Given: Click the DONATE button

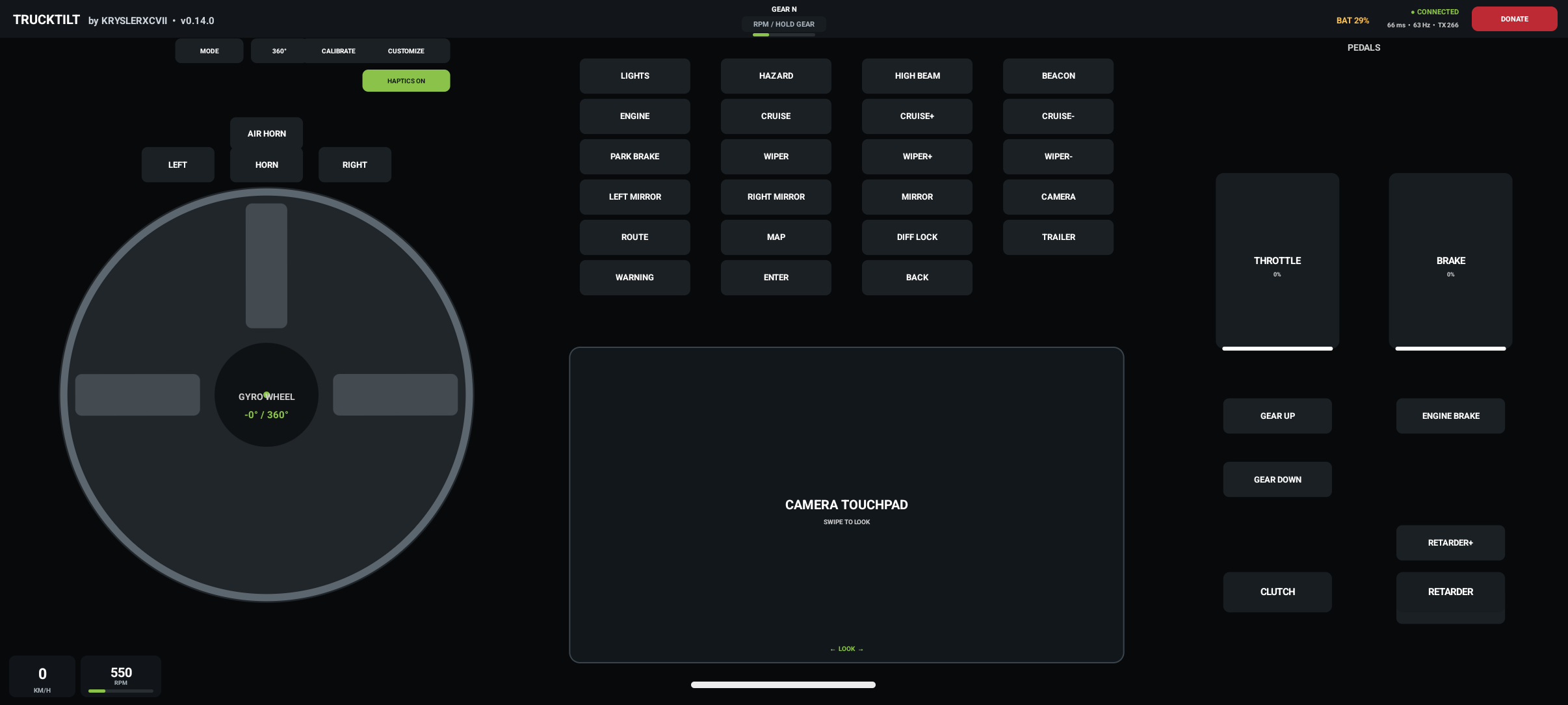Looking at the screenshot, I should 1514,19.
